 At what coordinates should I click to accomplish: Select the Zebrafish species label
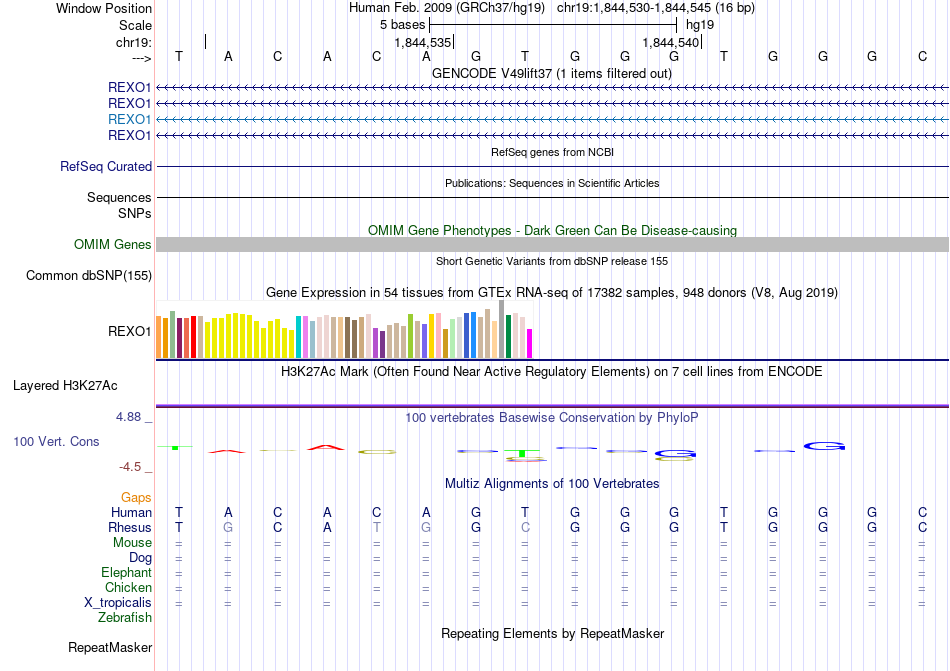125,618
